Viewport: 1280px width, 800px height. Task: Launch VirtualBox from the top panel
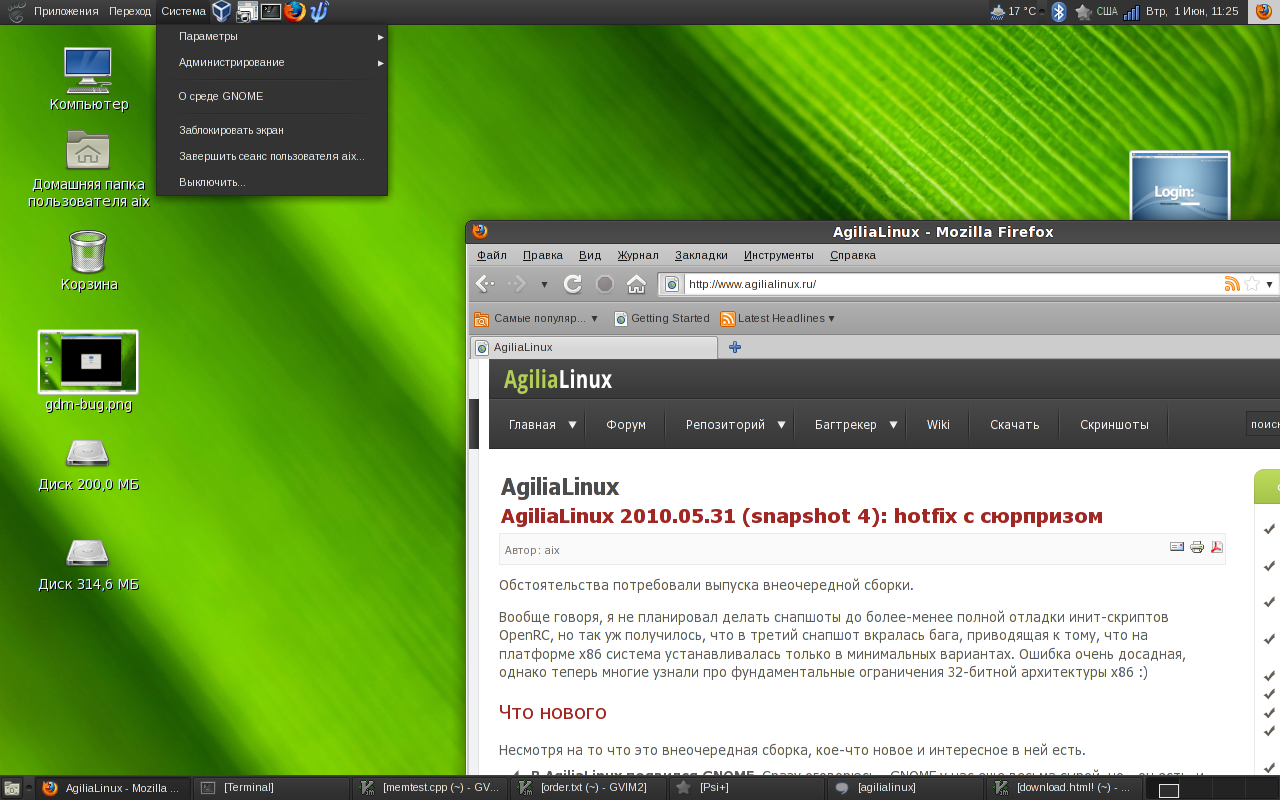point(221,11)
